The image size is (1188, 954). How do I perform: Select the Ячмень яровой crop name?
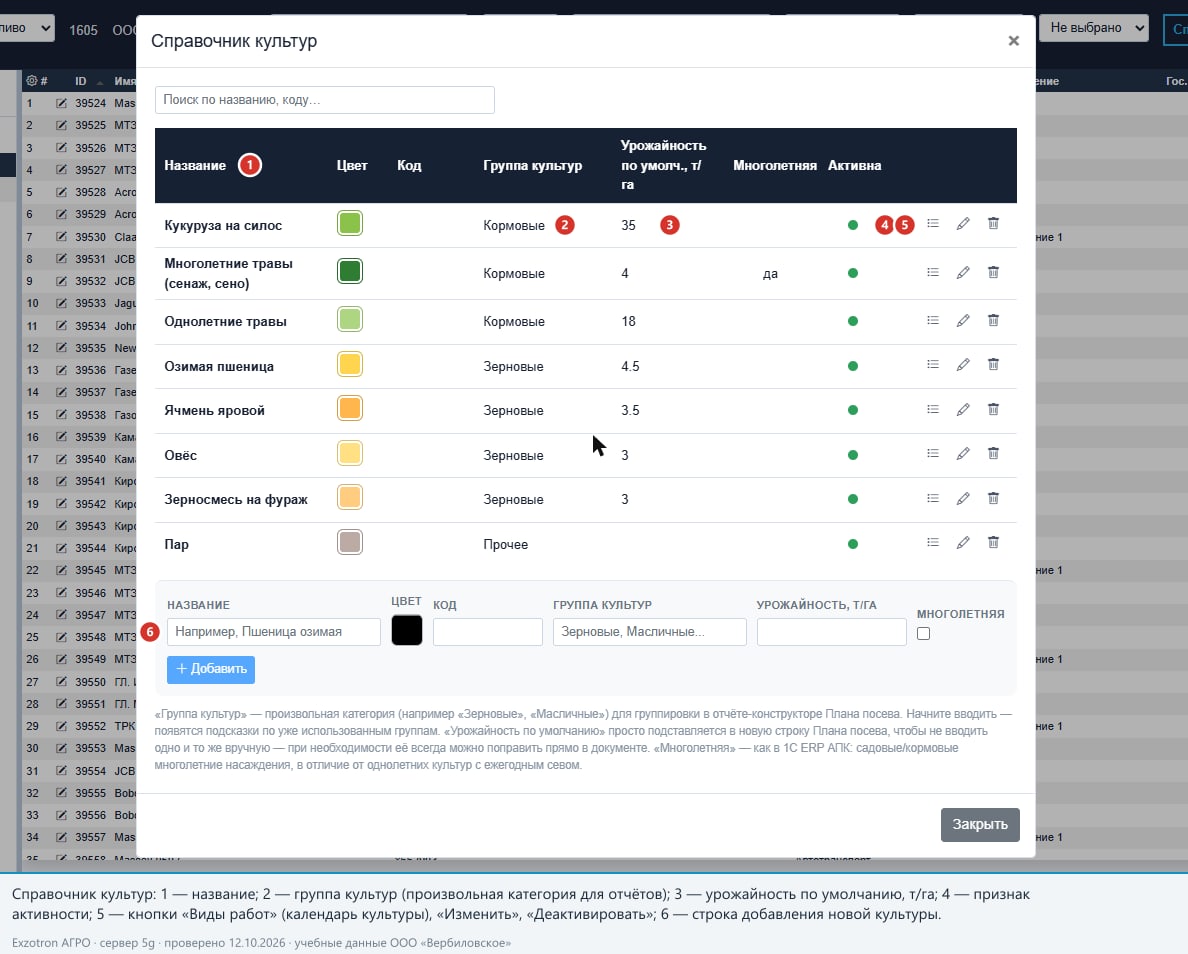point(214,411)
